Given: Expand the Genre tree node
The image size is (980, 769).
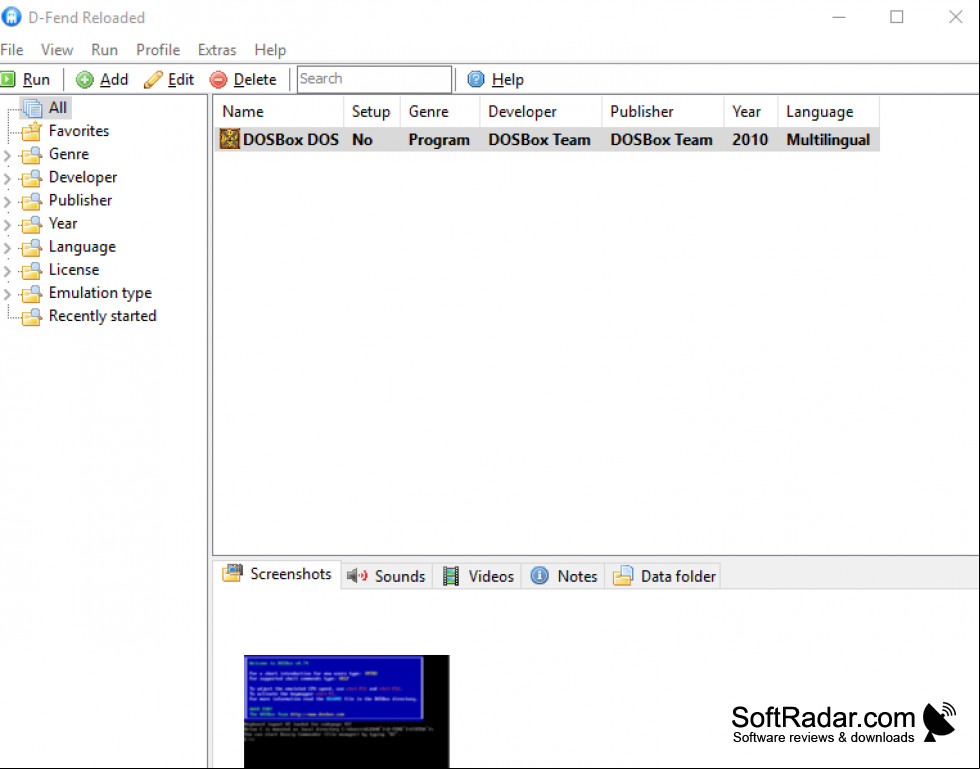Looking at the screenshot, I should (8, 155).
